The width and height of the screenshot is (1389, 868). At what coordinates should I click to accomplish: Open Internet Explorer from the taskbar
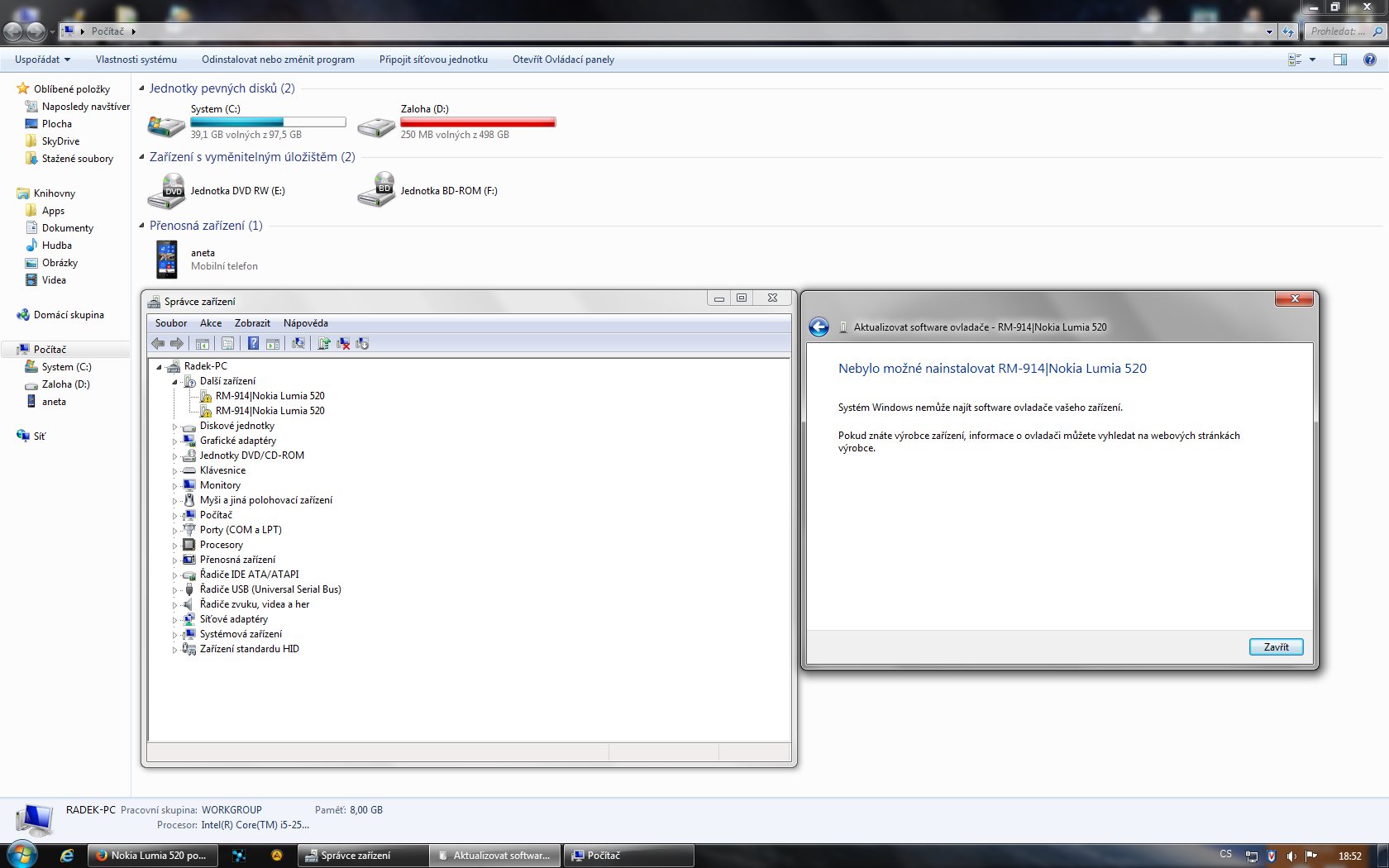pyautogui.click(x=67, y=856)
